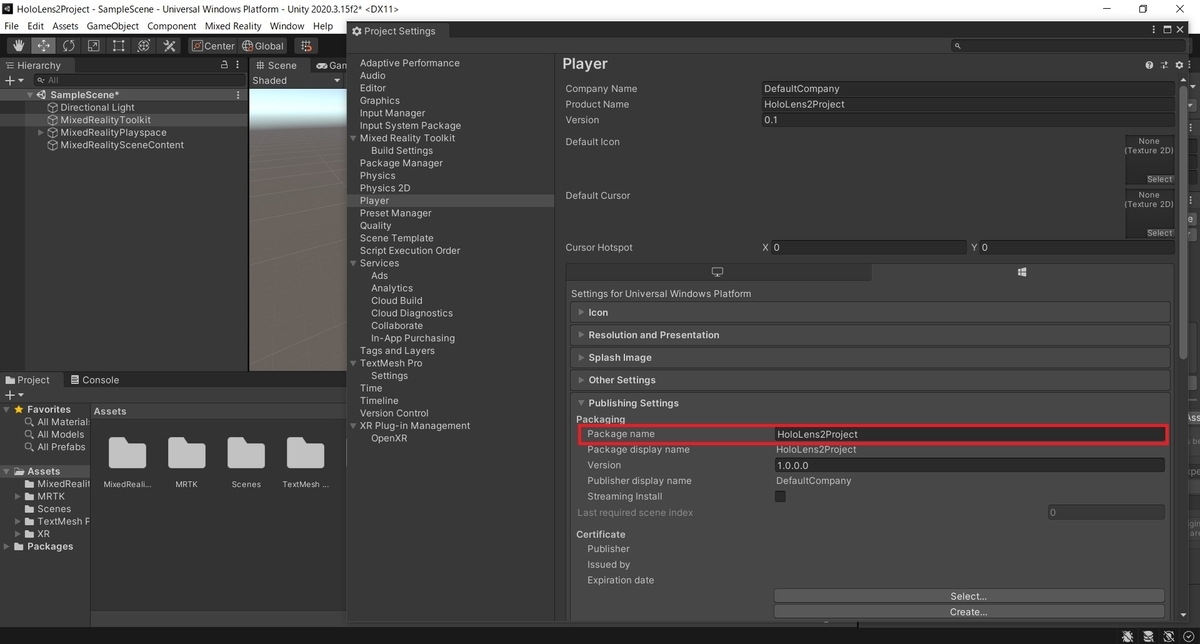Toggle Global handle rotation button
The image size is (1200, 644).
coord(263,45)
